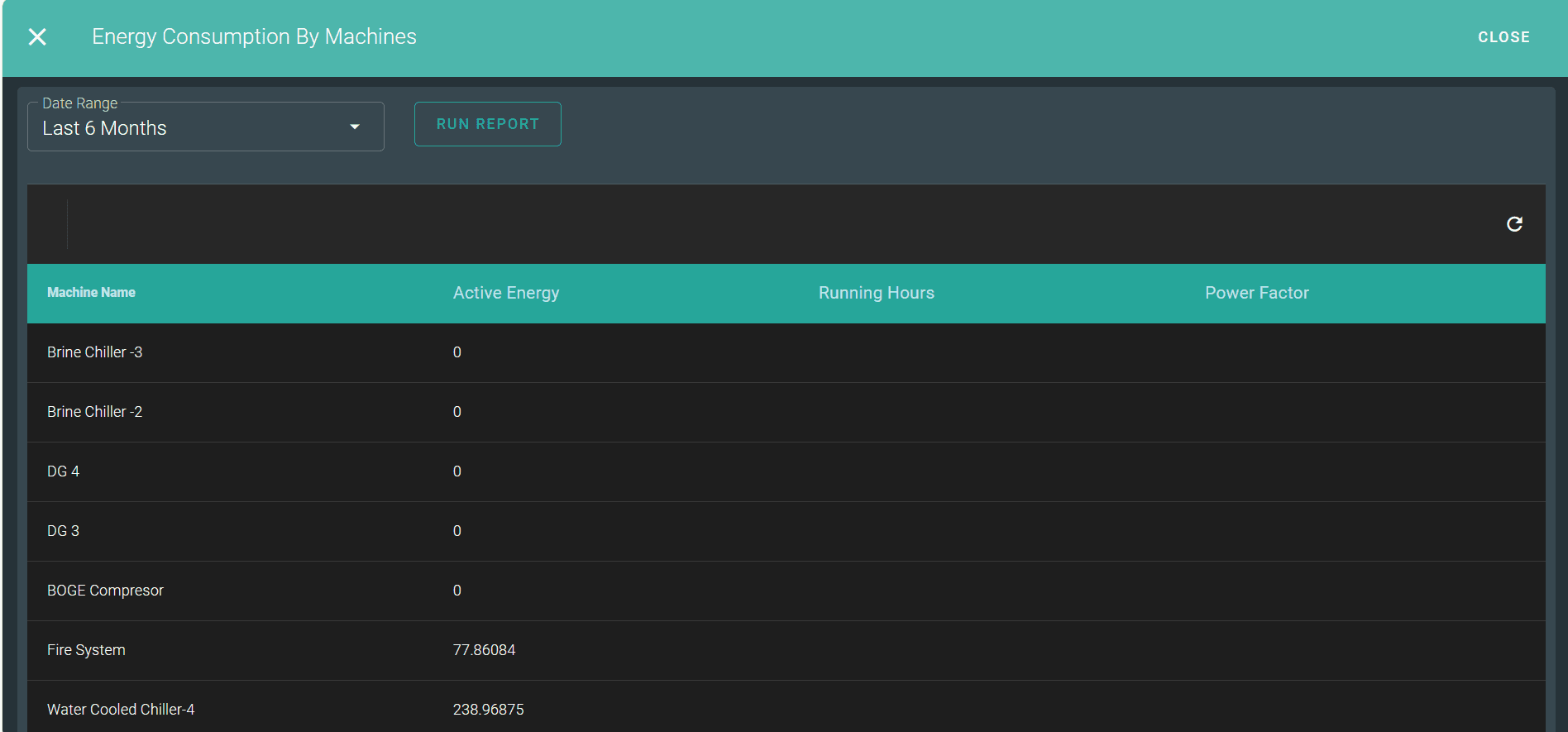Screen dimensions: 1568x732
Task: Refresh the machine energy table
Action: (x=1514, y=224)
